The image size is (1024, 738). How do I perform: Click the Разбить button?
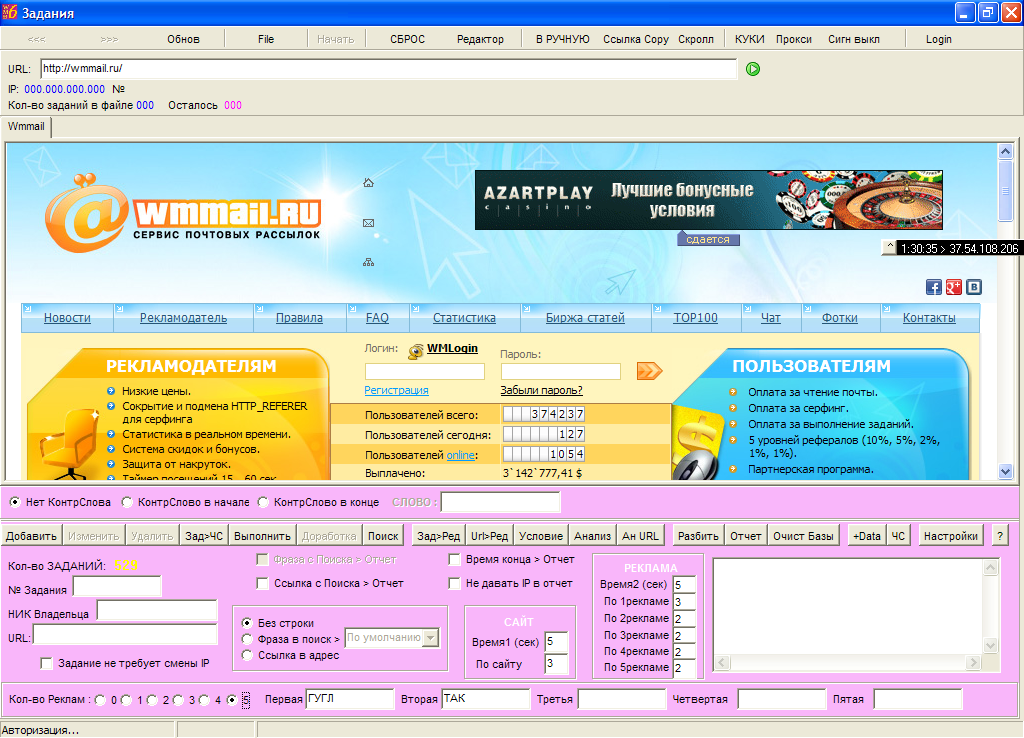(698, 536)
